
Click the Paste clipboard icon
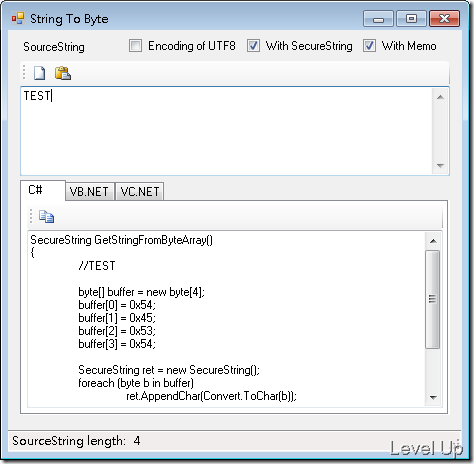click(x=63, y=73)
